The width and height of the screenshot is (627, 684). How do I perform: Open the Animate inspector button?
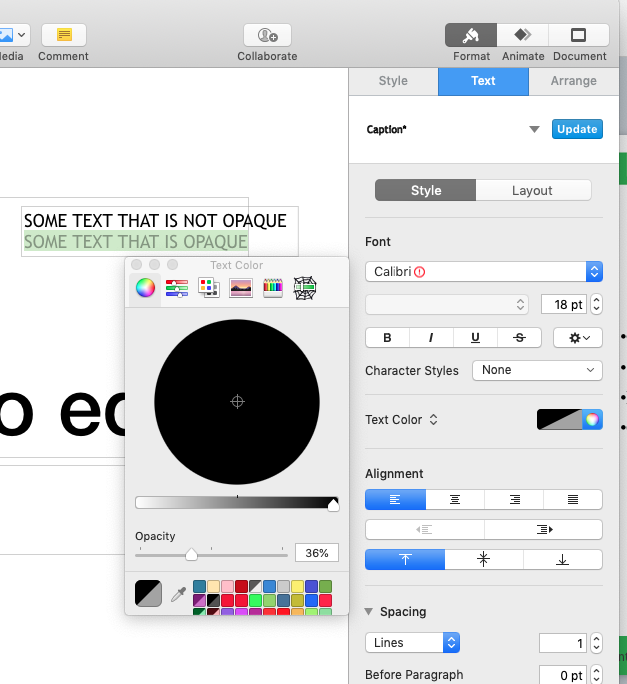(522, 35)
